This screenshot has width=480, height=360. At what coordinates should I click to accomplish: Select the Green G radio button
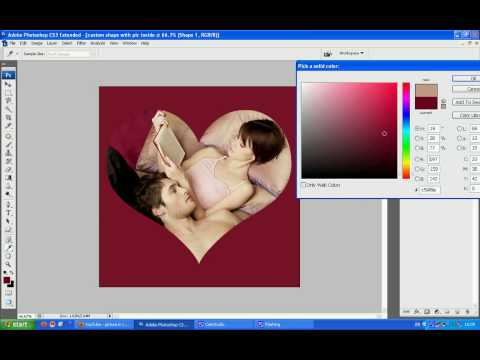click(x=417, y=169)
